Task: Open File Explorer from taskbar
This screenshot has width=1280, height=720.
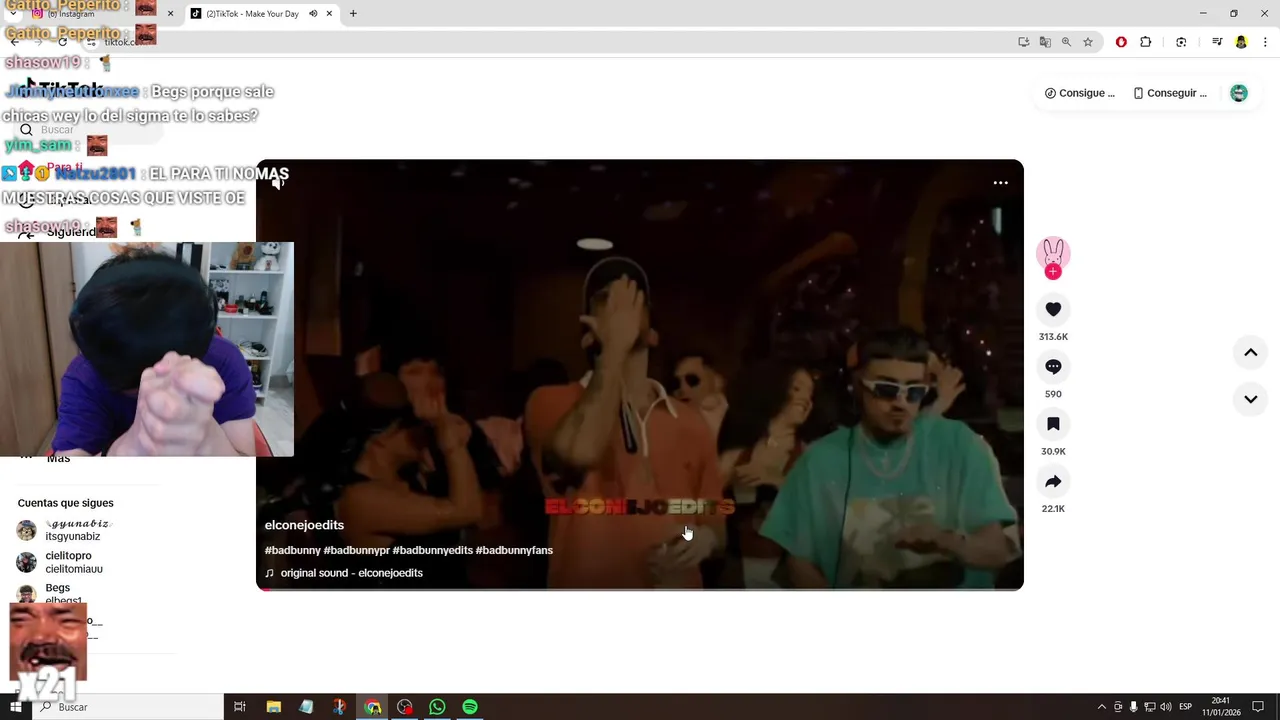Action: pyautogui.click(x=274, y=707)
